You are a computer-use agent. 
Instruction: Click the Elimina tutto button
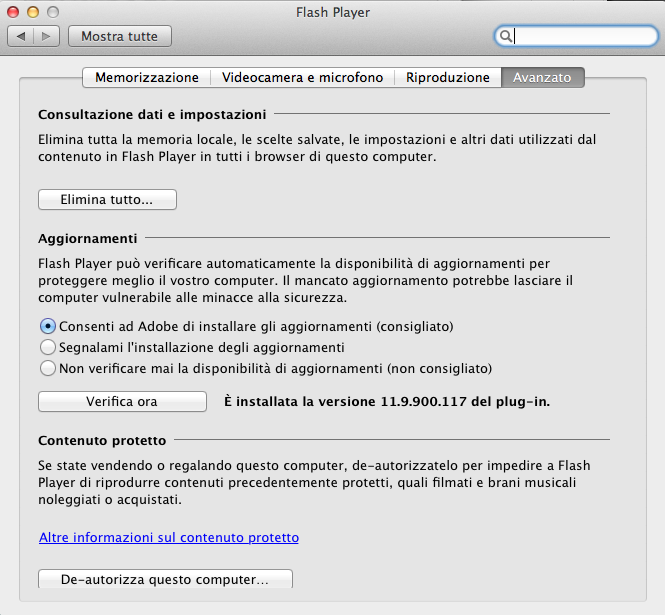tap(107, 200)
